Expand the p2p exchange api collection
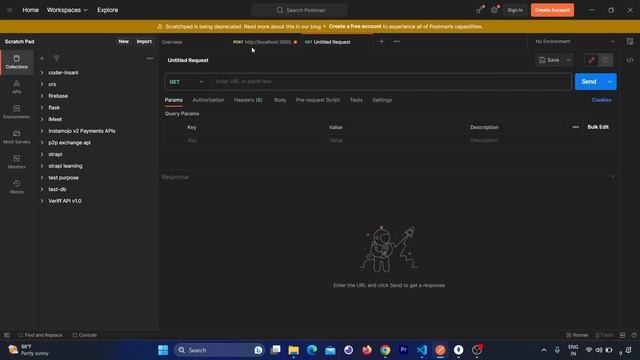Screen dimensions: 640x360 42,143
